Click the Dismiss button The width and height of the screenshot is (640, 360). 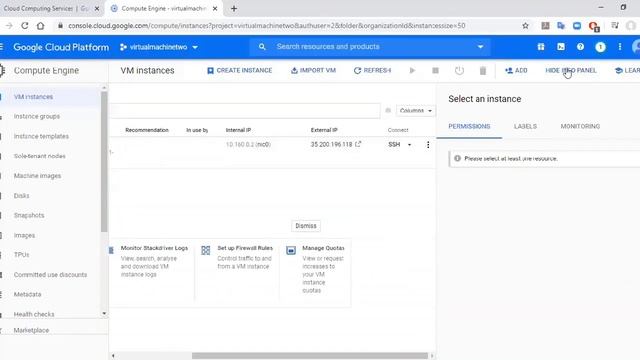(x=306, y=226)
